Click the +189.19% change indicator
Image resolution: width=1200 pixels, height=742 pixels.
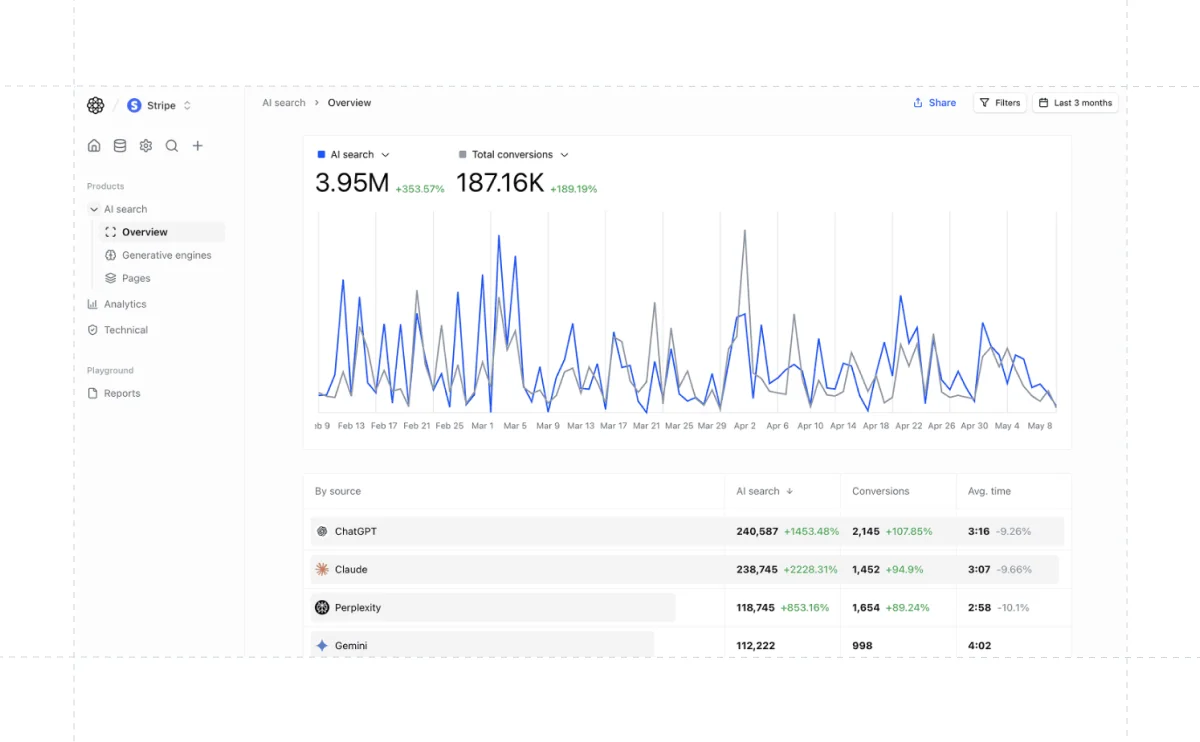point(573,189)
